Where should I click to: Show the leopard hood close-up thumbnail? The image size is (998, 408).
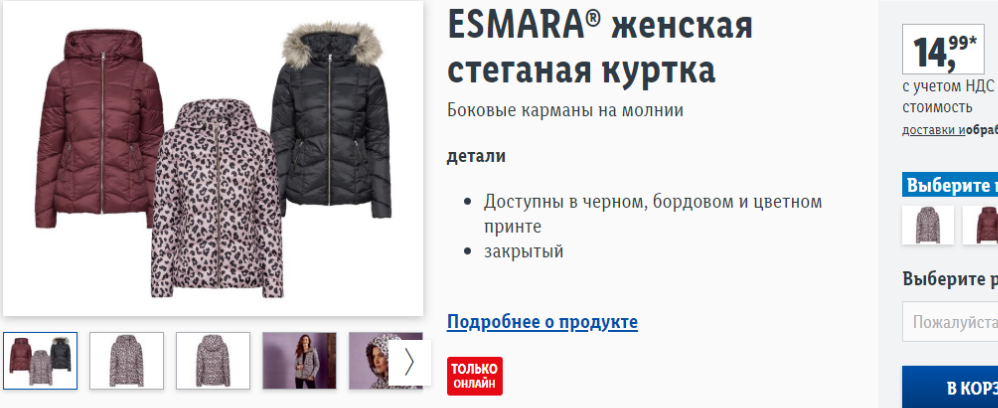click(369, 360)
